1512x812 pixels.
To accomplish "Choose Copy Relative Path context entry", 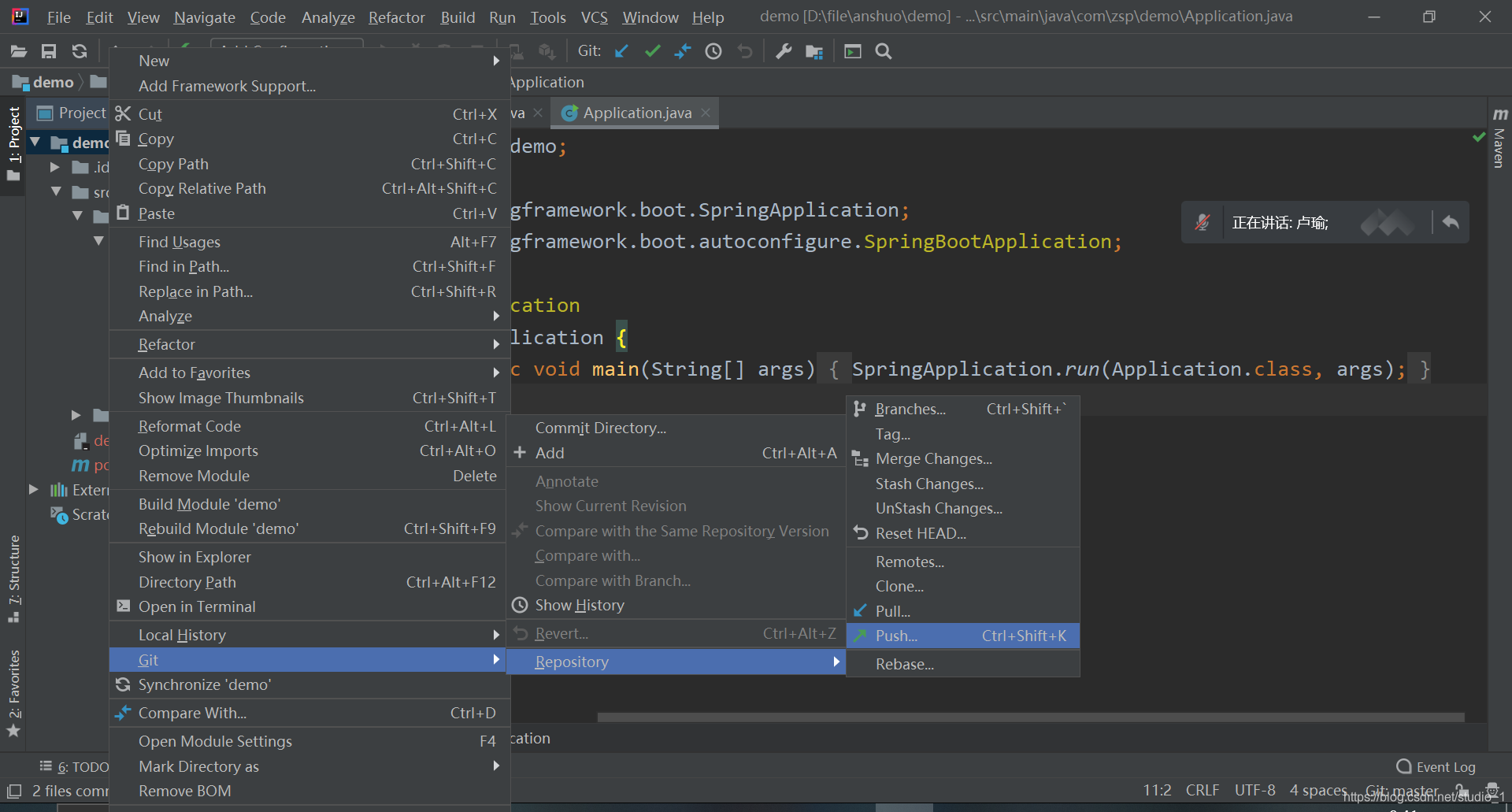I will pos(309,188).
